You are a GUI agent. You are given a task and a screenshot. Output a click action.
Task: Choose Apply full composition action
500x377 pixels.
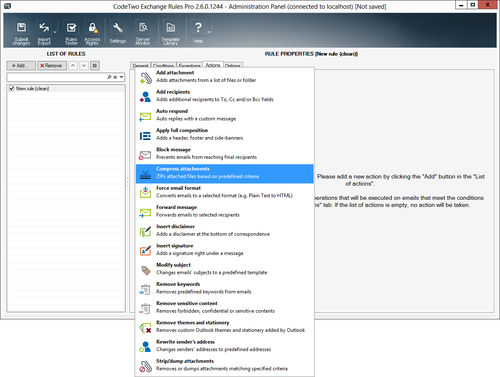pyautogui.click(x=225, y=134)
